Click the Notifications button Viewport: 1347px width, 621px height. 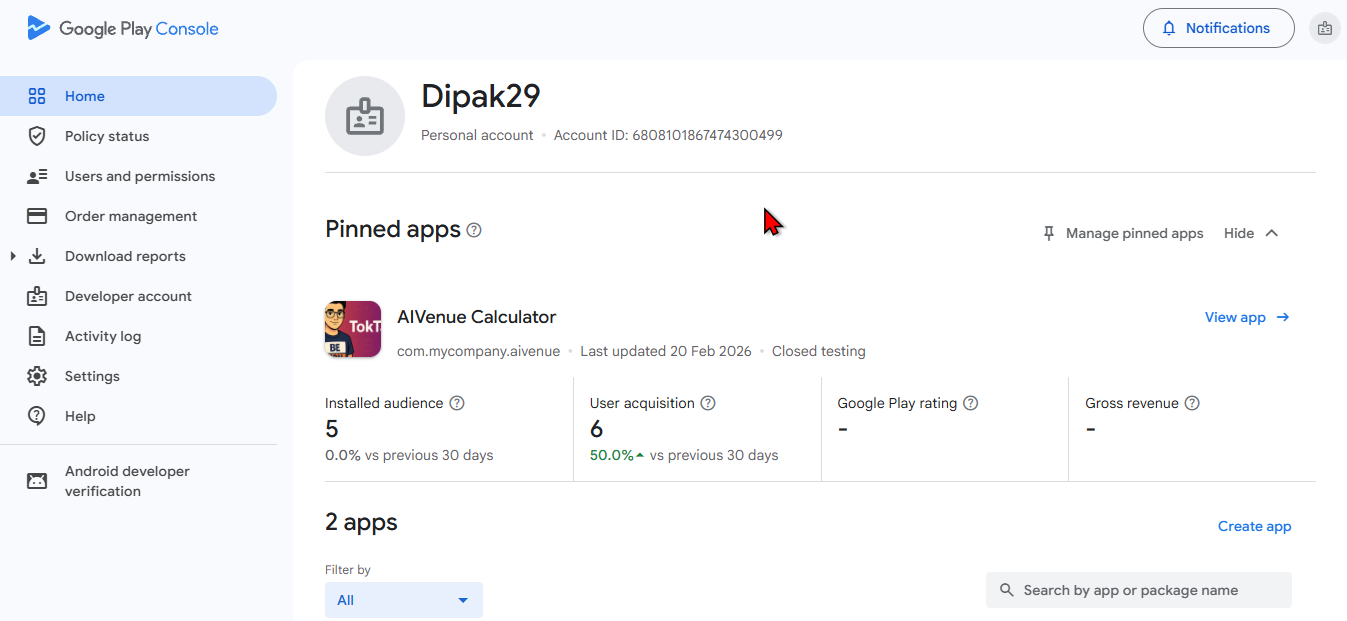pos(1218,28)
